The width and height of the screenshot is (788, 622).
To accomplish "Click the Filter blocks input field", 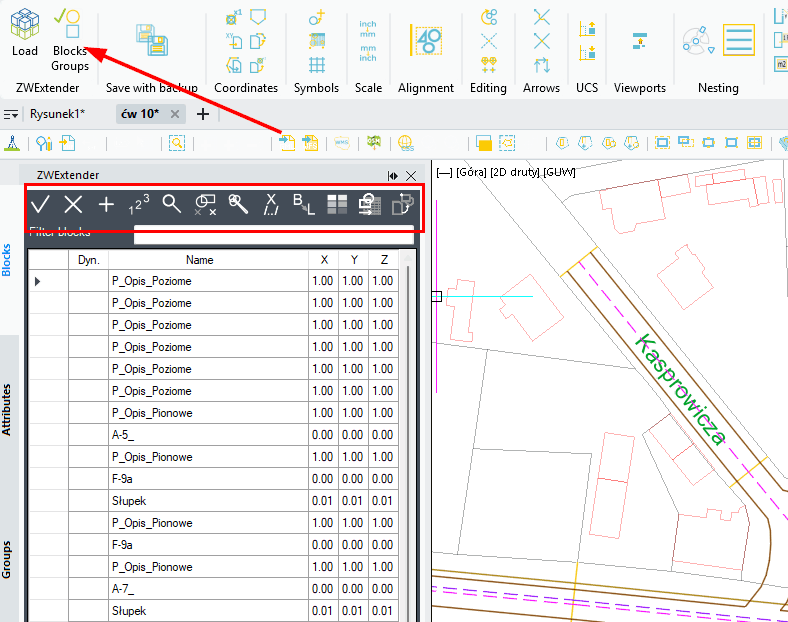I will (274, 237).
